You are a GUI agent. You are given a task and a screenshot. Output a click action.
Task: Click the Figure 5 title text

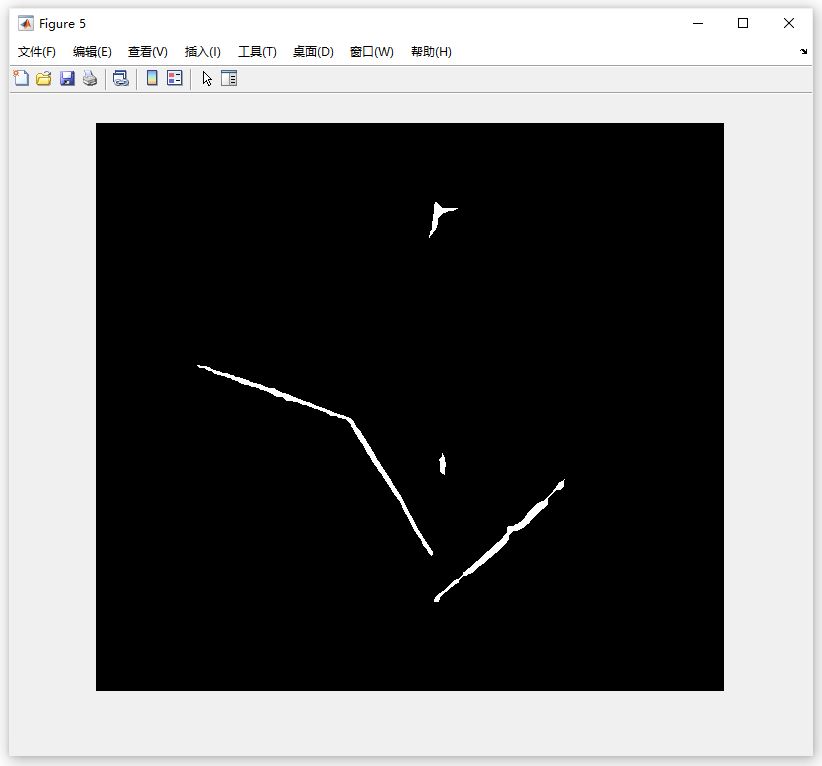62,24
